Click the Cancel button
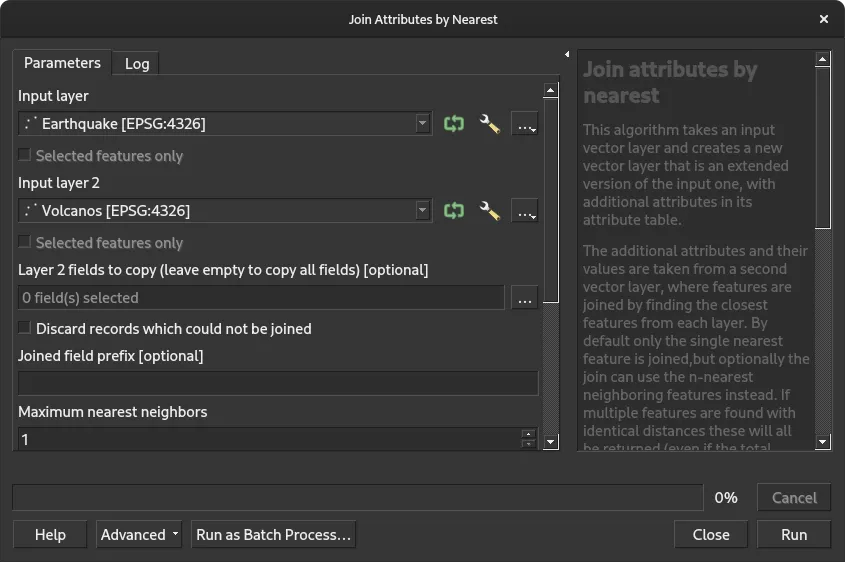The image size is (845, 562). tap(794, 497)
